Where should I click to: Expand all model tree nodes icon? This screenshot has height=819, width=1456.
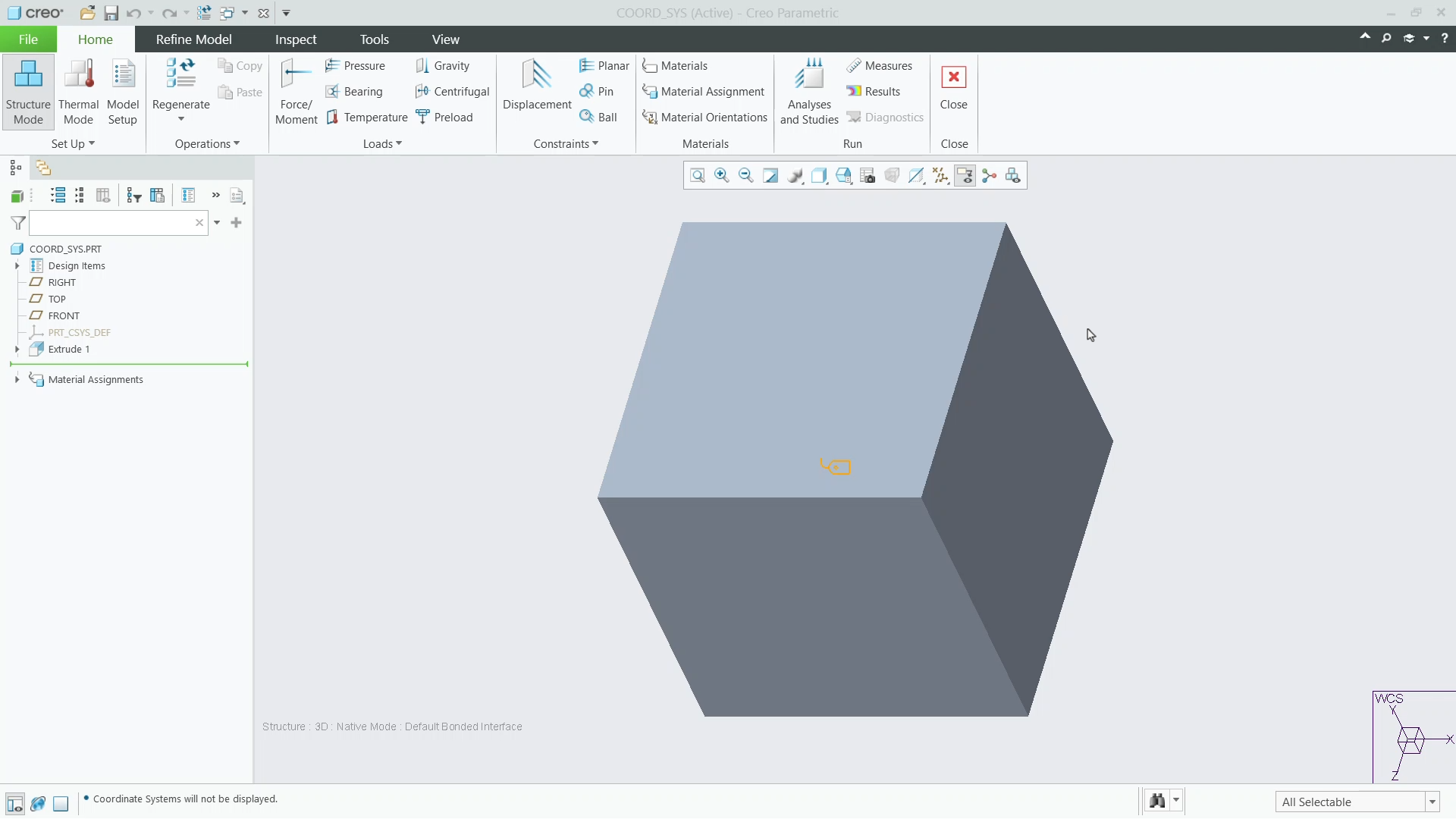58,196
